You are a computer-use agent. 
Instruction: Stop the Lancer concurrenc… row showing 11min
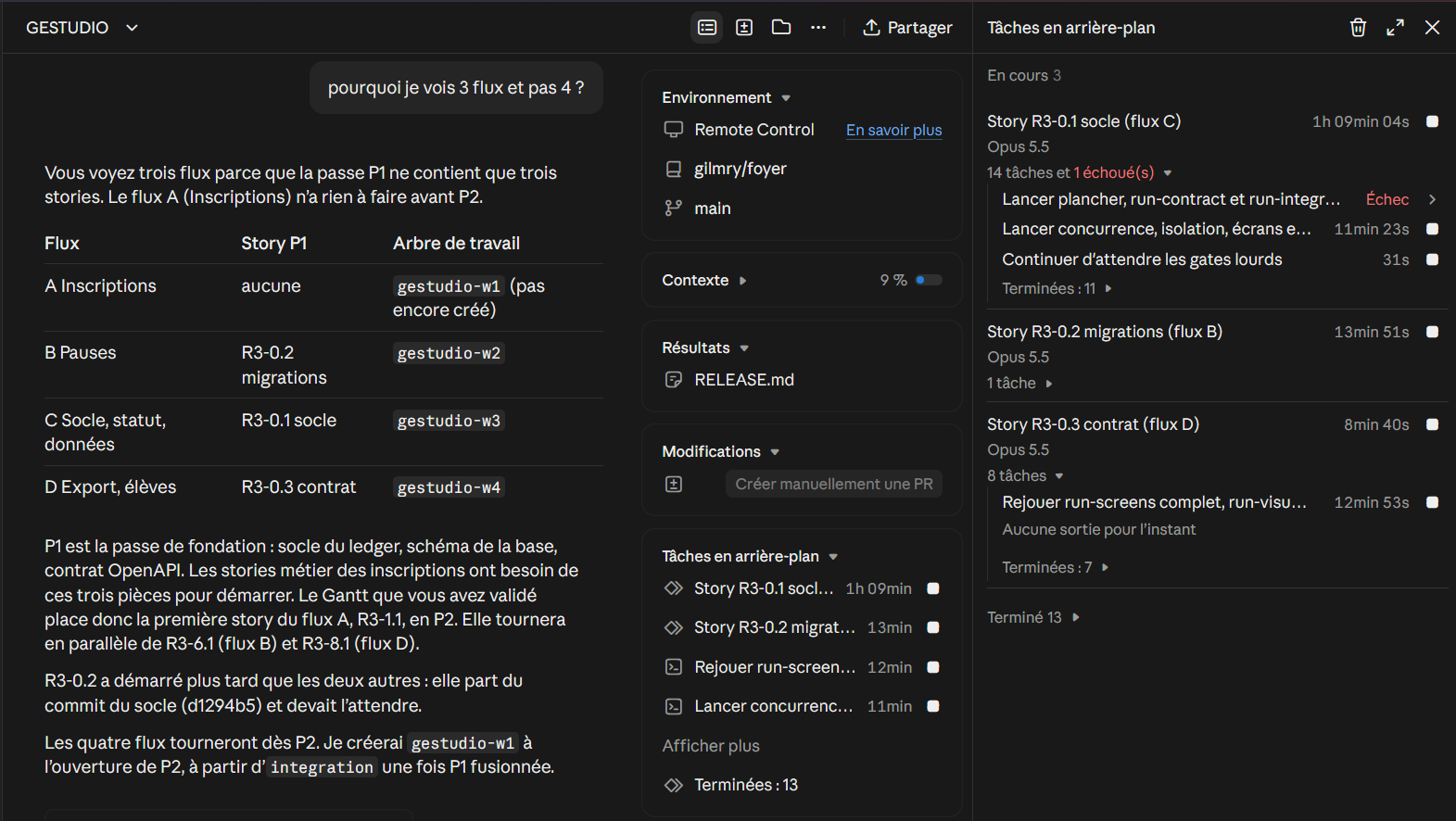933,706
